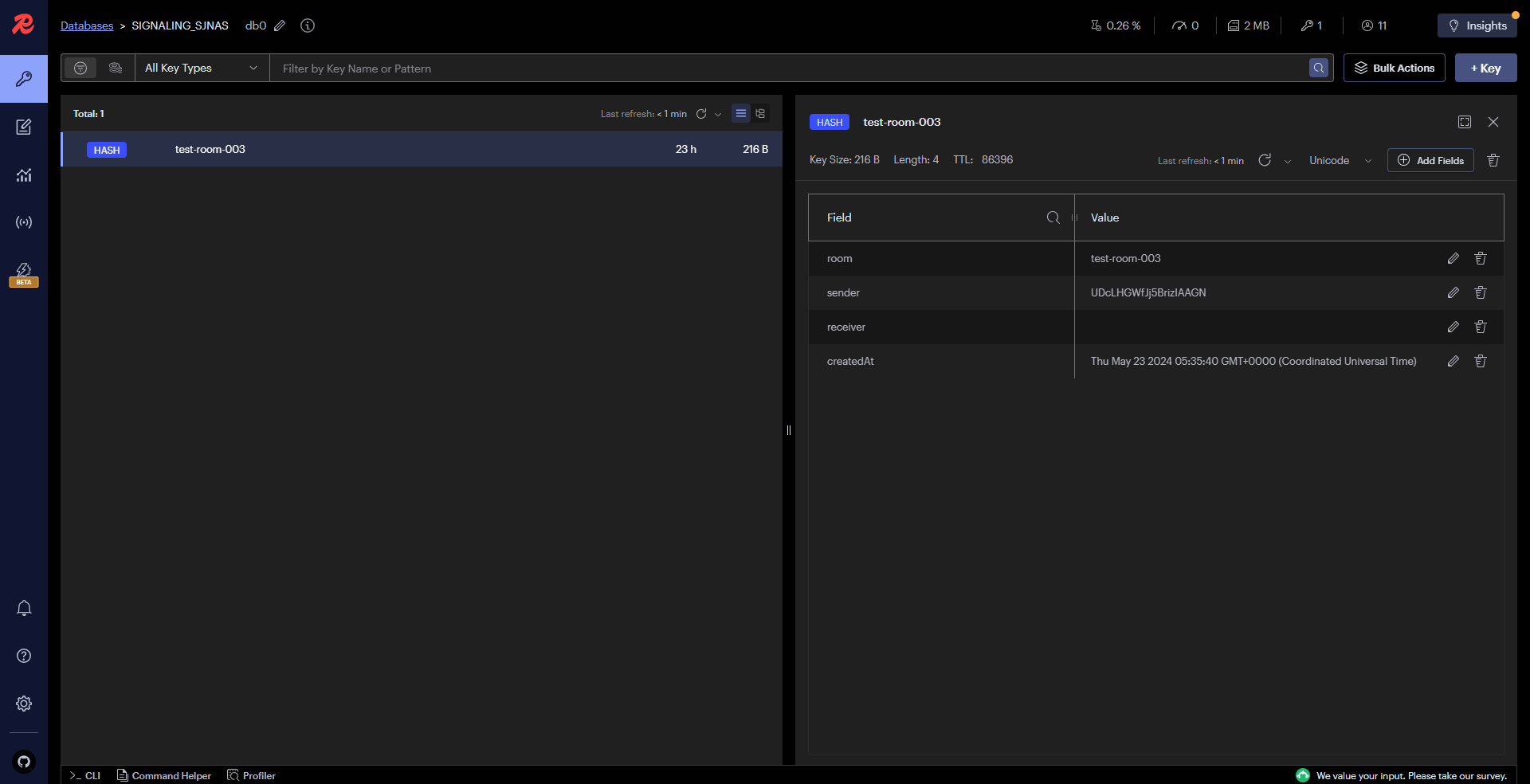The height and width of the screenshot is (784, 1530).
Task: Open the Unicode format dropdown
Action: click(1340, 160)
